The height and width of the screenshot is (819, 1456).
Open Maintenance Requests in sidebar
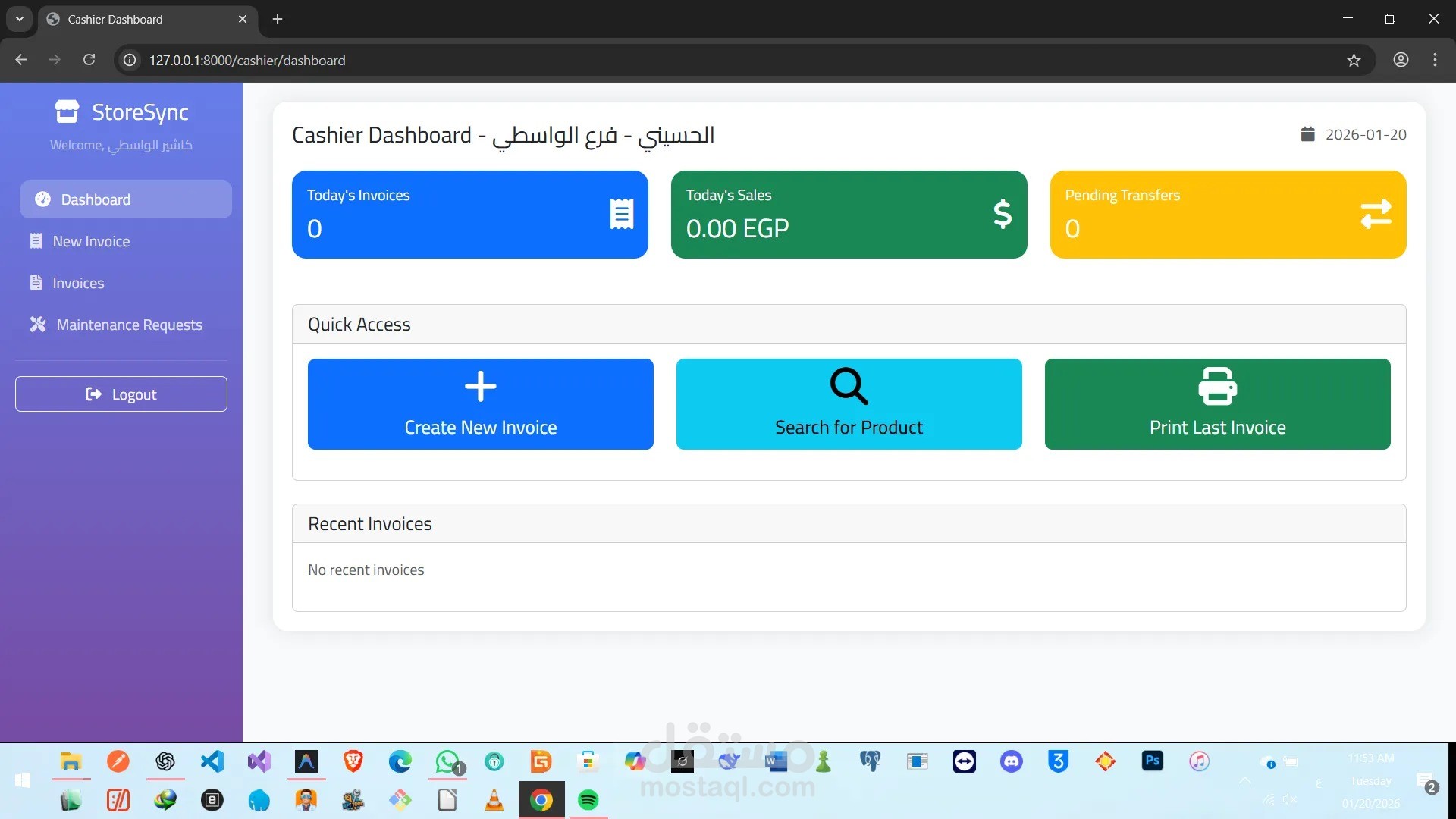(x=129, y=325)
